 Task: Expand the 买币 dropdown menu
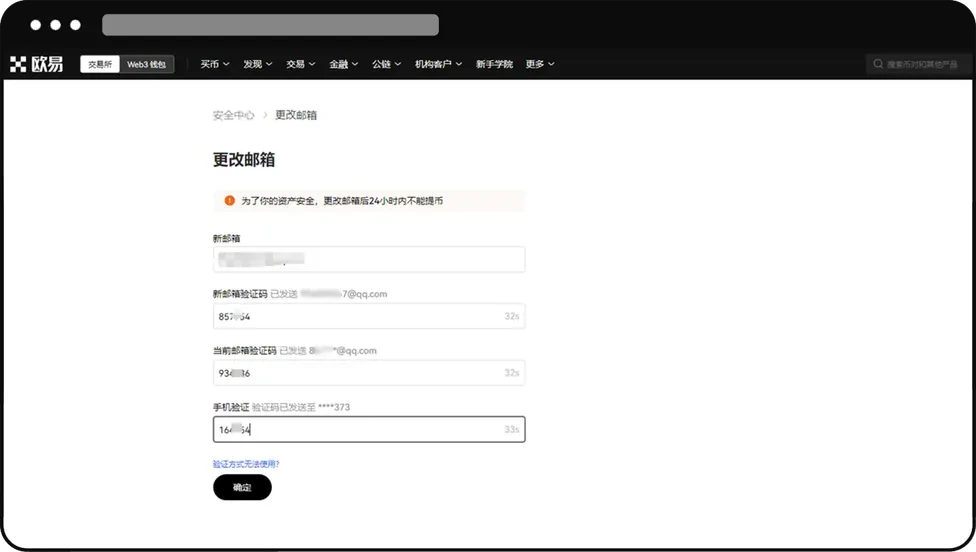tap(214, 64)
